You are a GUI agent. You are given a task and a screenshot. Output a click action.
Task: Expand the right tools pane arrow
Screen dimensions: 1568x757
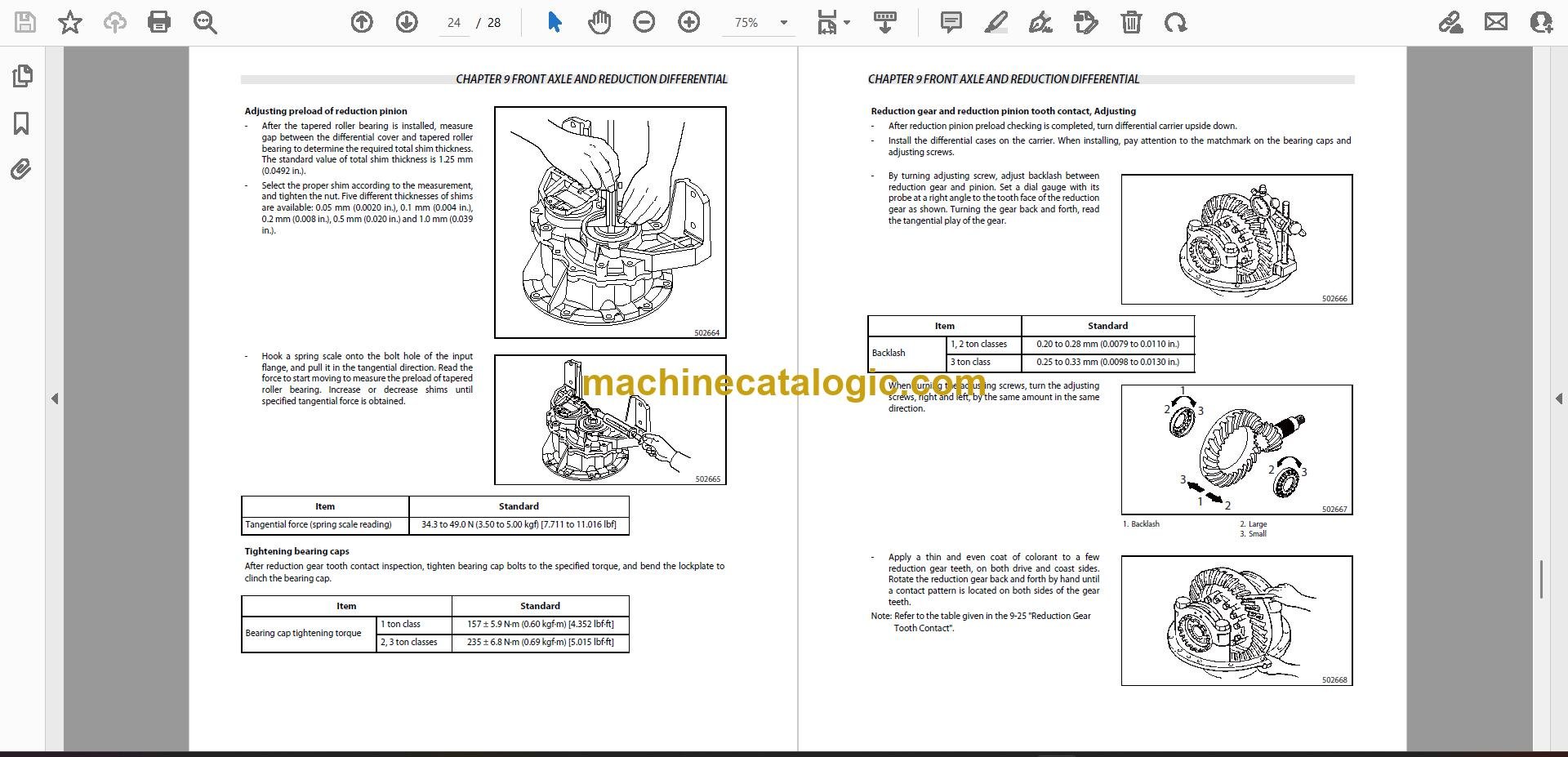1558,399
